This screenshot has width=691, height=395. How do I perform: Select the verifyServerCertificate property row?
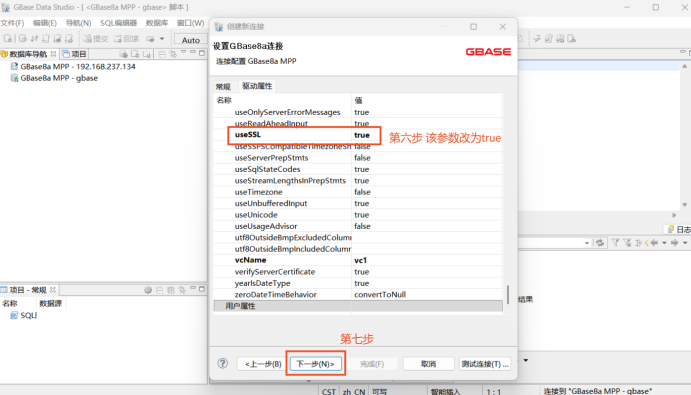(357, 272)
